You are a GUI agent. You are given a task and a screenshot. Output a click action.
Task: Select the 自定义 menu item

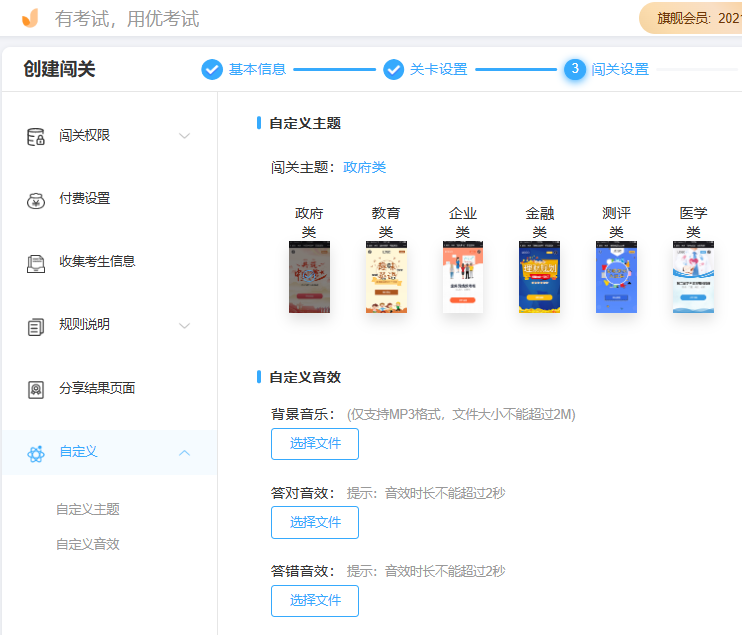tap(109, 452)
